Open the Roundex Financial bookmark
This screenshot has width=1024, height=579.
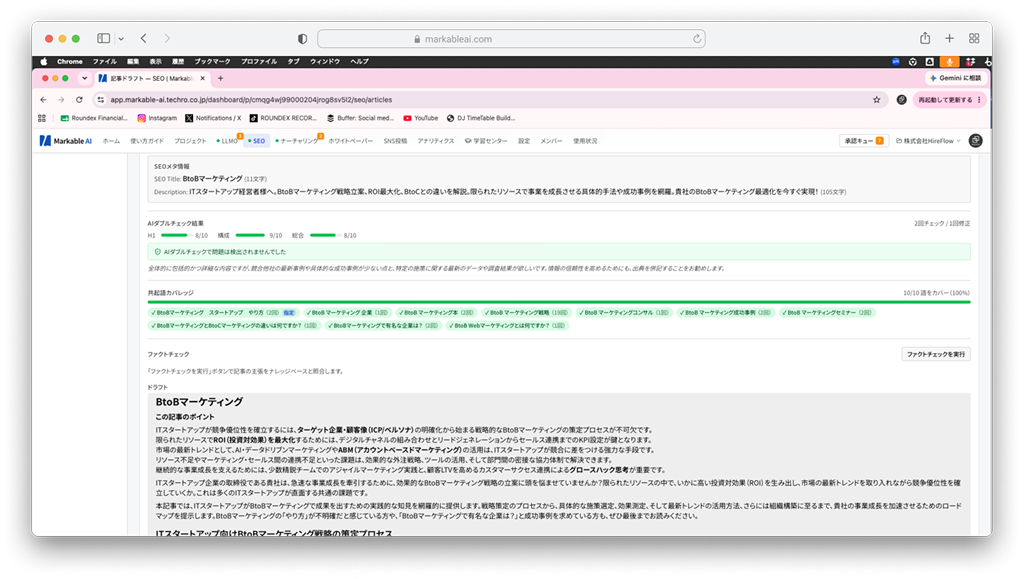94,118
